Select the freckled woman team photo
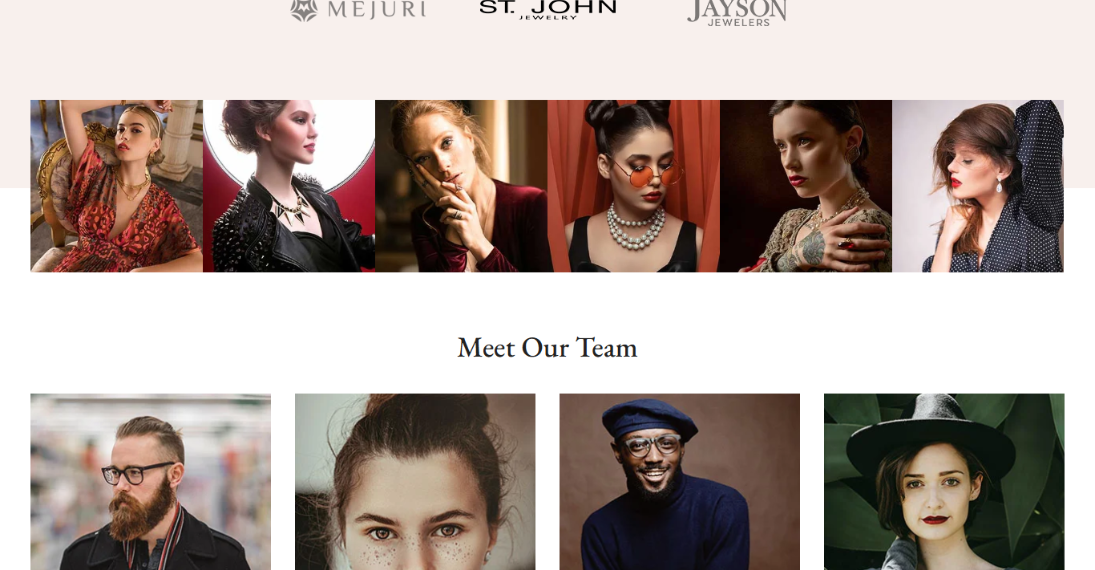1095x570 pixels. click(x=415, y=482)
